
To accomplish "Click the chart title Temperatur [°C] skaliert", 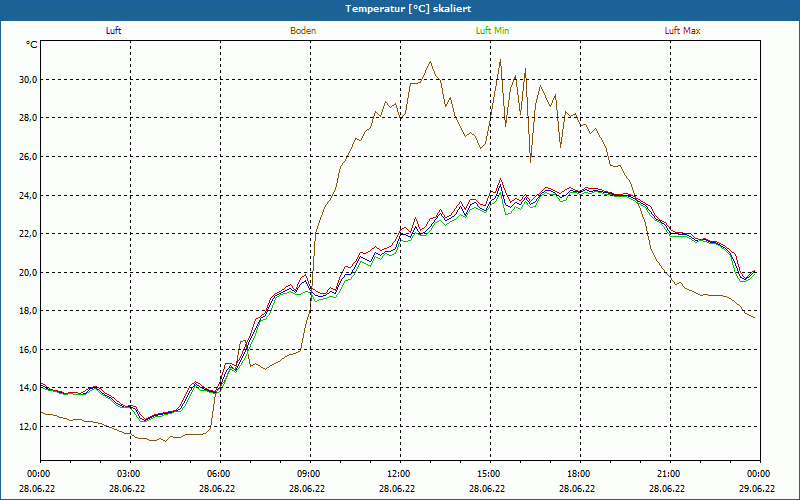I will [x=408, y=9].
